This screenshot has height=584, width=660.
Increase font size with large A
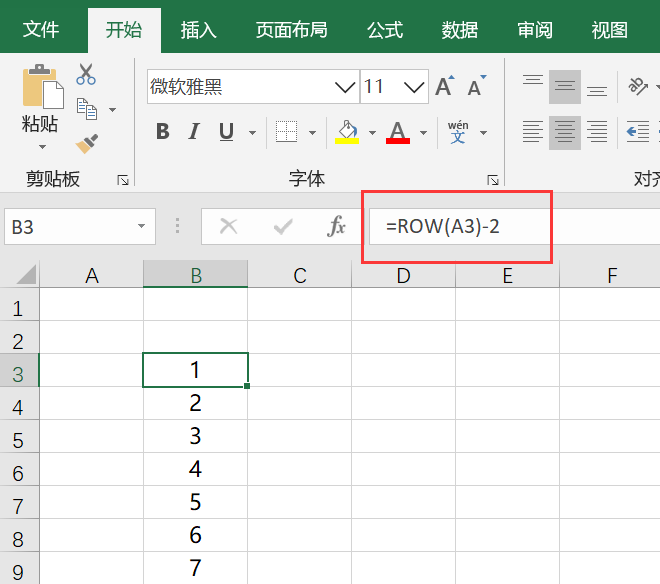445,86
